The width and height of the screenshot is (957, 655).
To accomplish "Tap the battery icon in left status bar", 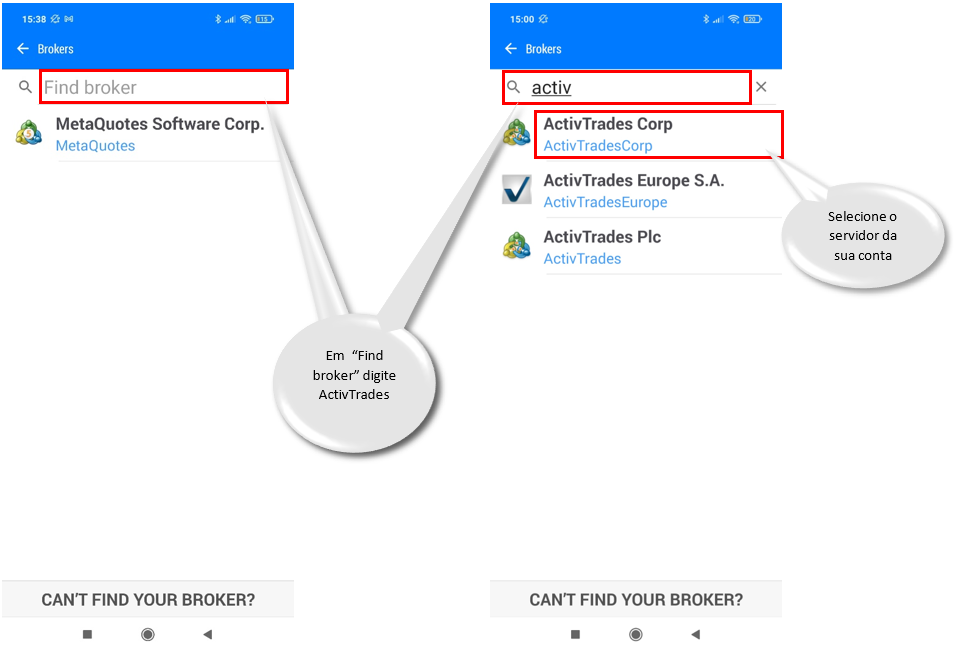I will point(265,19).
